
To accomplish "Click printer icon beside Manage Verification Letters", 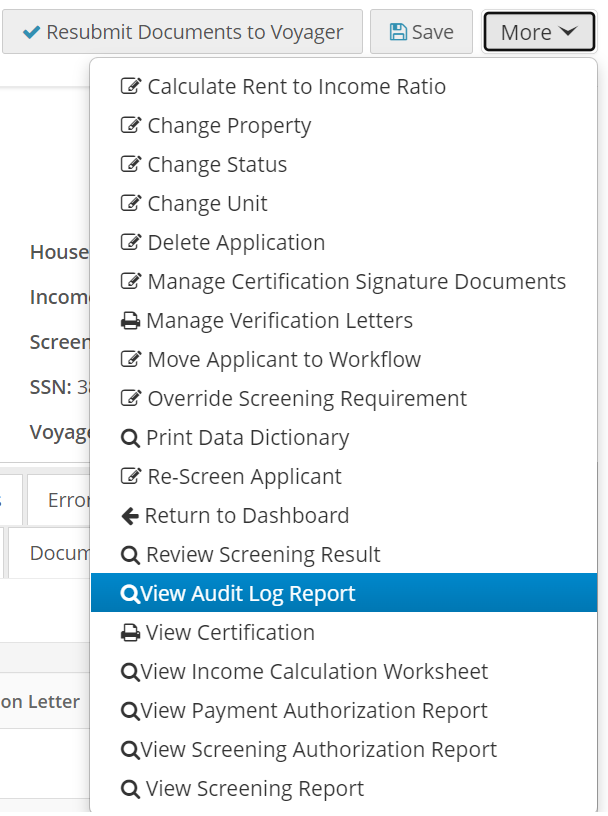I will (x=130, y=321).
